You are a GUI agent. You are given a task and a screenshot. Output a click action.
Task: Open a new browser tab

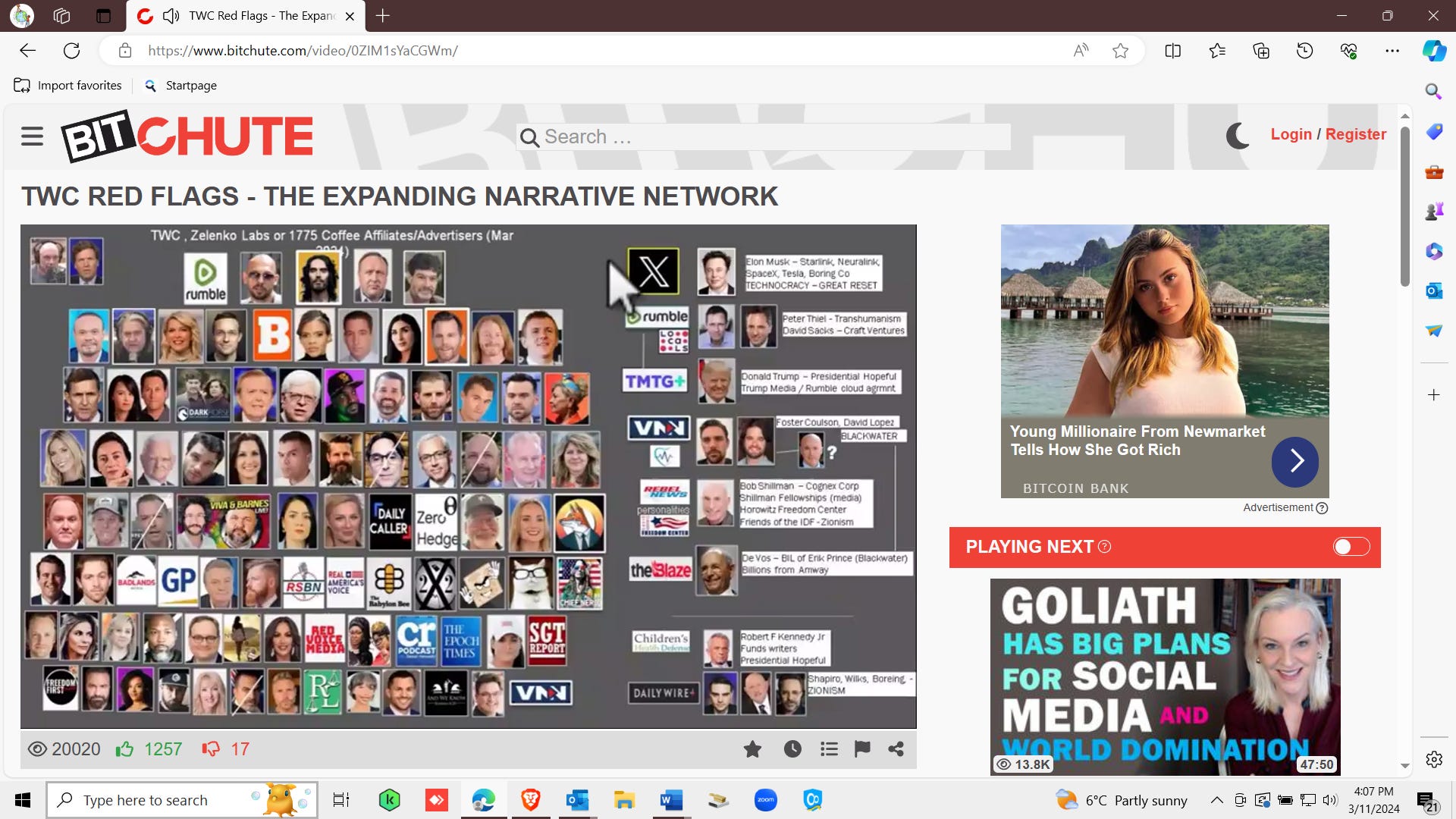[383, 16]
